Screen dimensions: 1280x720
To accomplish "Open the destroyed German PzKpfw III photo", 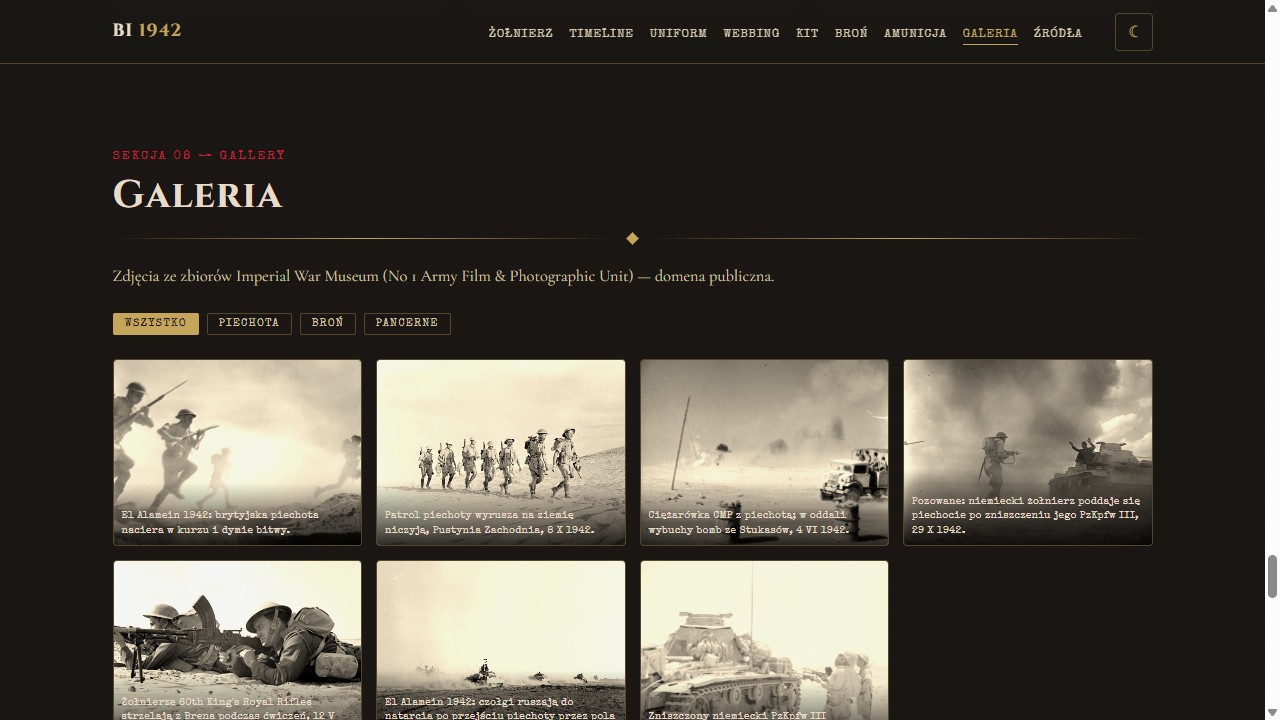I will [764, 640].
